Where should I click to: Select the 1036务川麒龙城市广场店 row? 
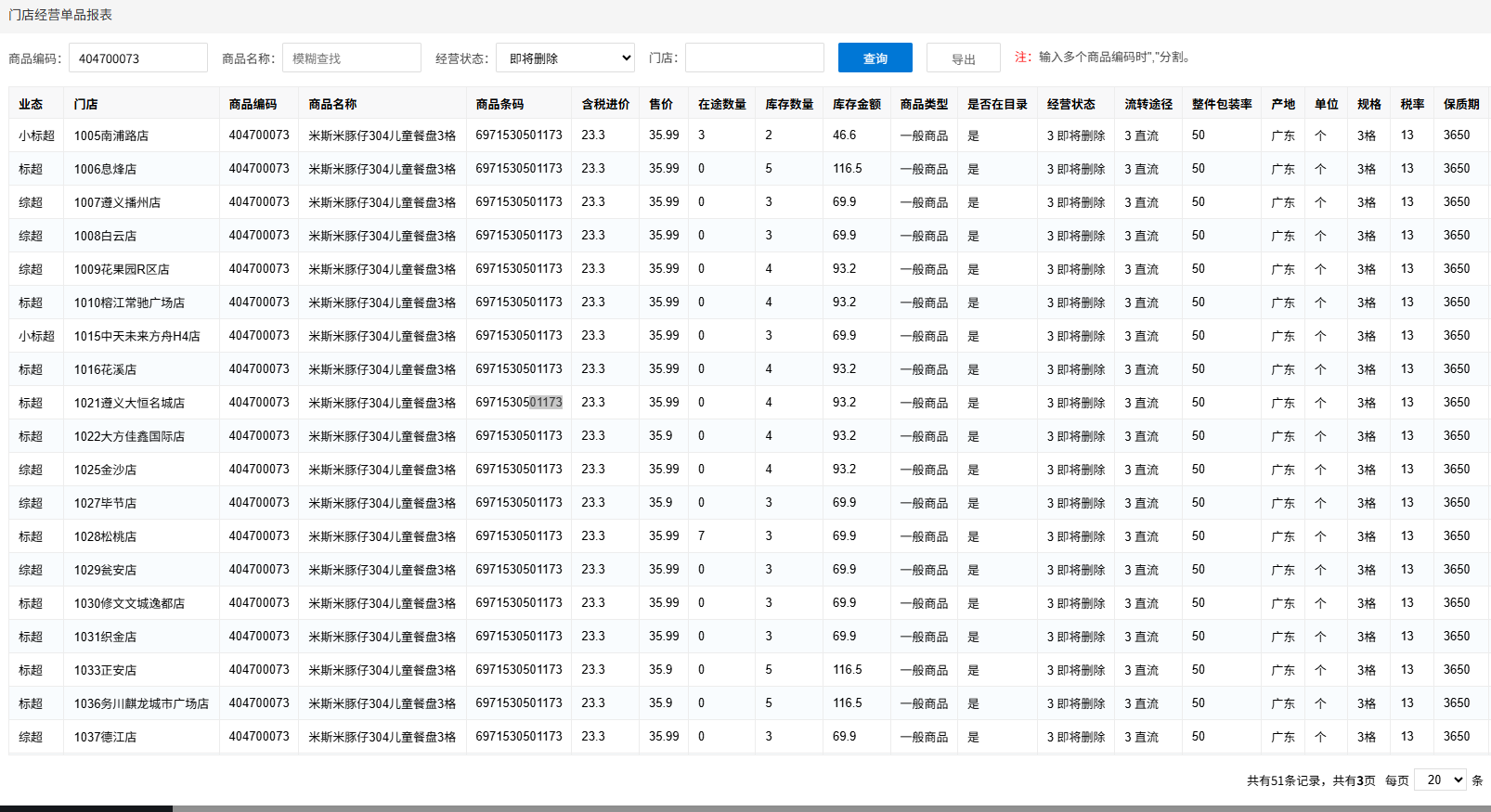(x=141, y=703)
